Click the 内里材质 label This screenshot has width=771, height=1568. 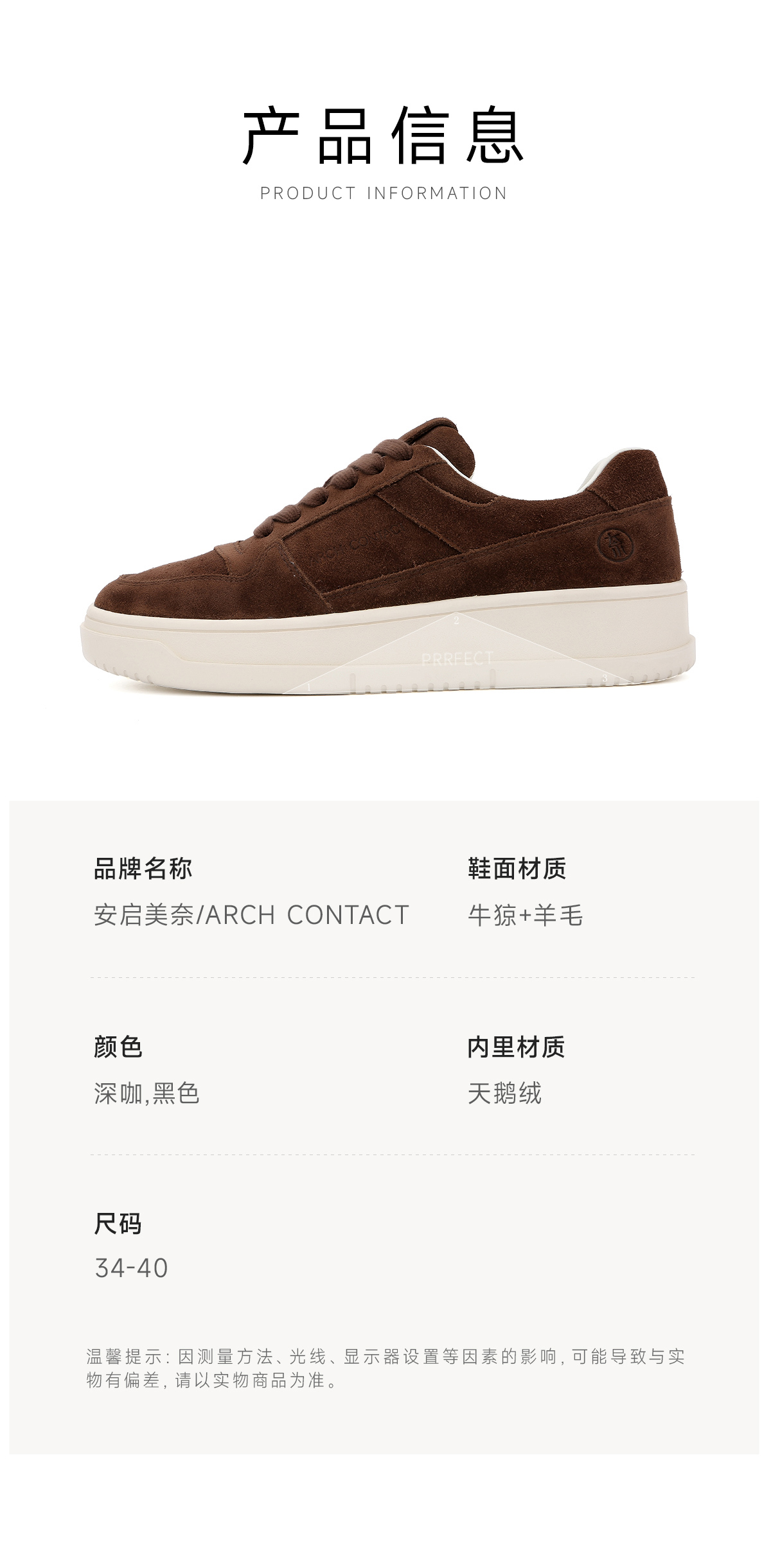(x=517, y=1047)
